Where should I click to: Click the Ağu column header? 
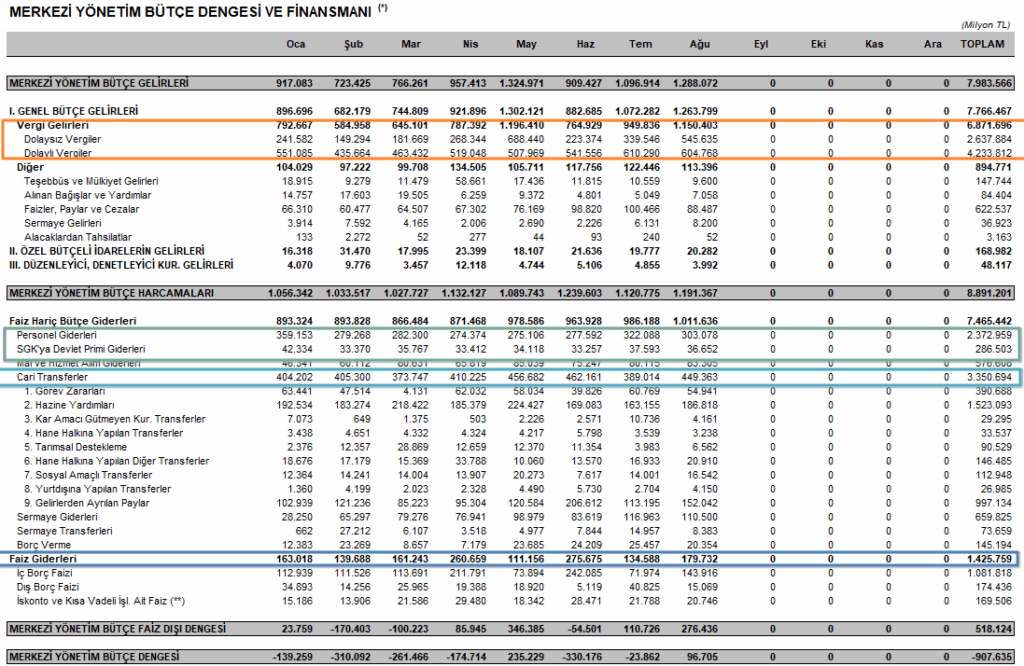pyautogui.click(x=700, y=45)
